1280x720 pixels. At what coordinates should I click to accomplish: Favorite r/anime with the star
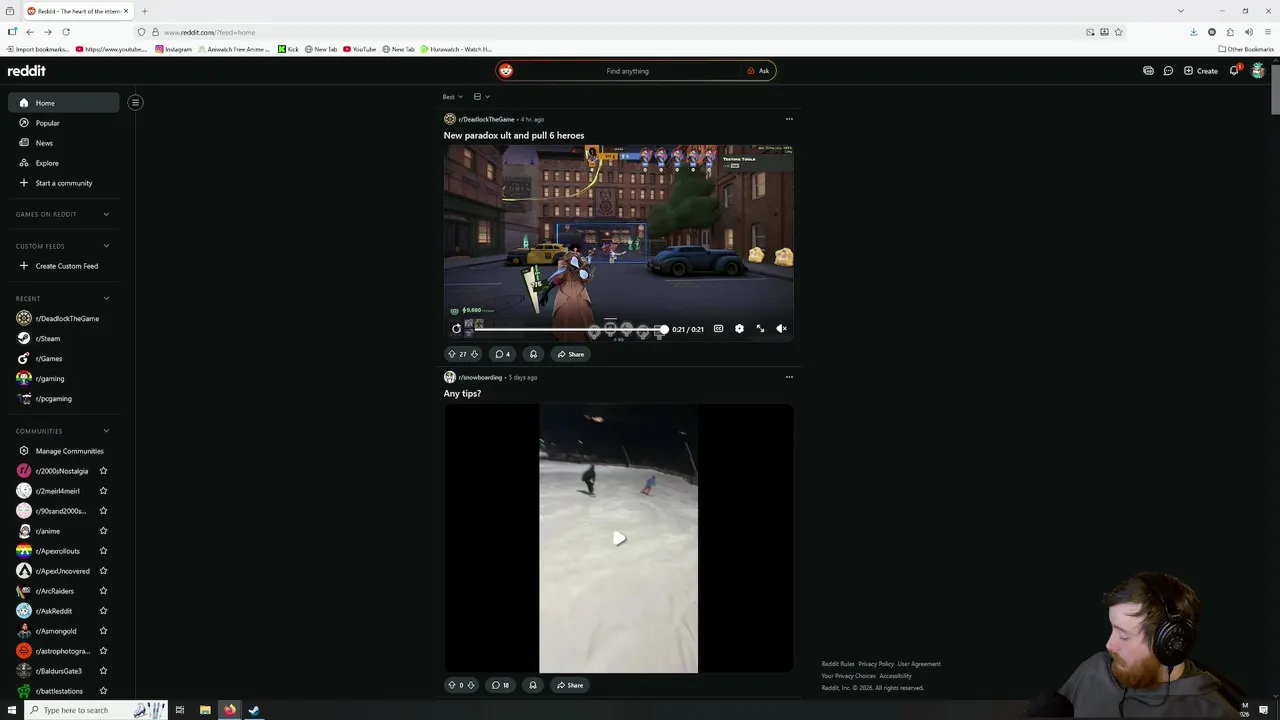coord(103,531)
